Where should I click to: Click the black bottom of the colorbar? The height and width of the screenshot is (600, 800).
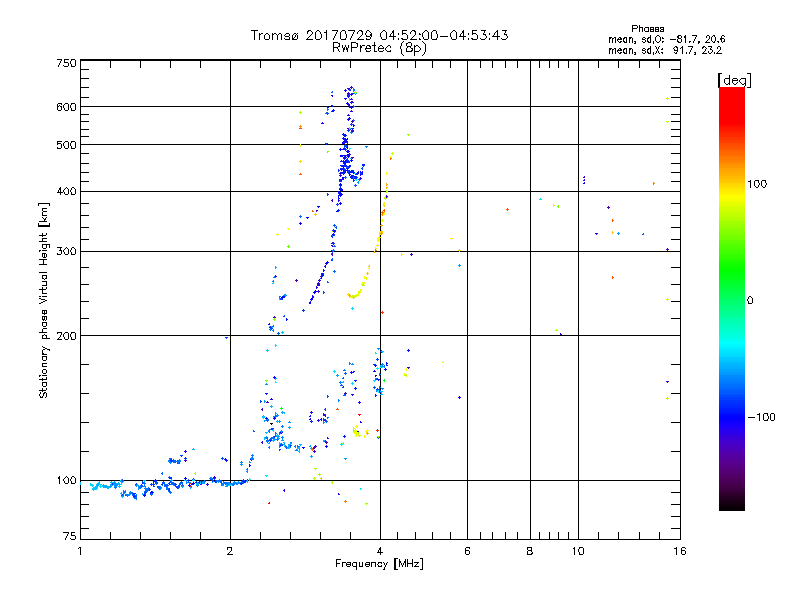[732, 503]
